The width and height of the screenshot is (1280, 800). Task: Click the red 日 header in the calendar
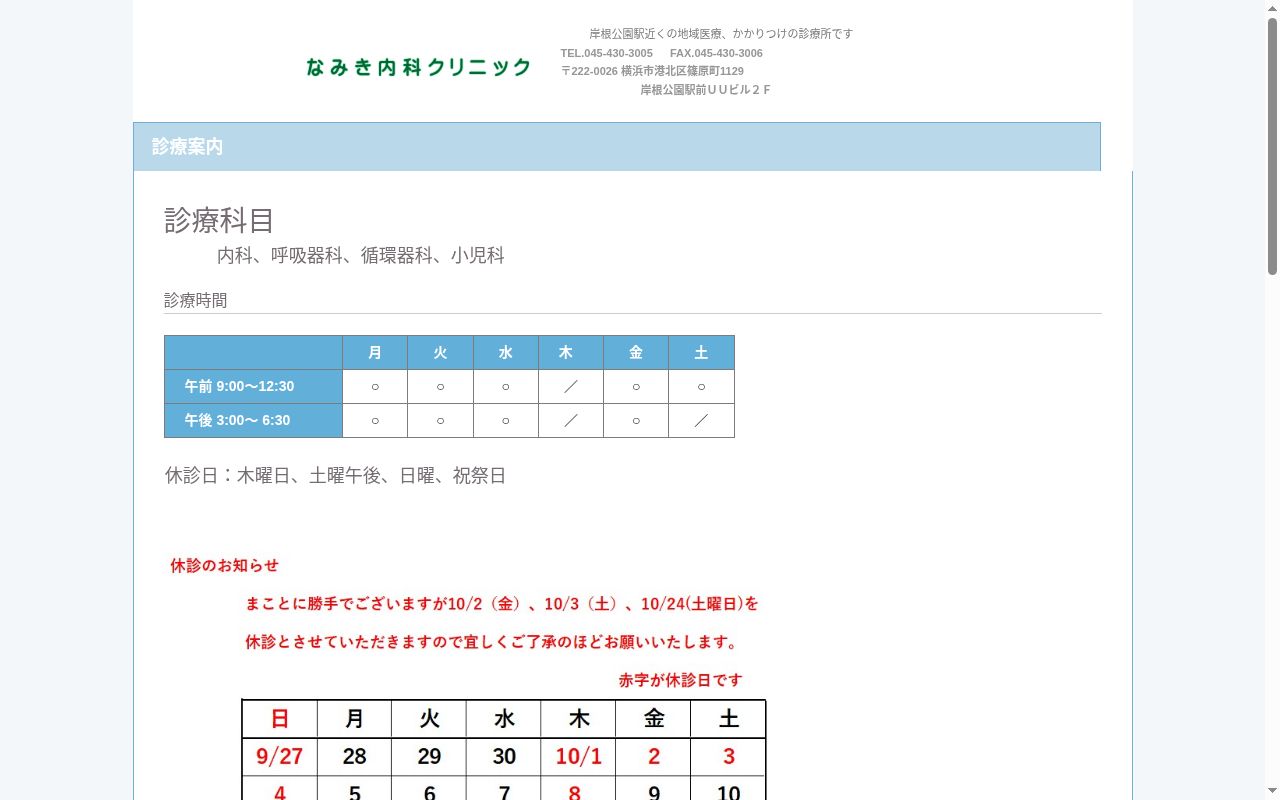(x=280, y=719)
